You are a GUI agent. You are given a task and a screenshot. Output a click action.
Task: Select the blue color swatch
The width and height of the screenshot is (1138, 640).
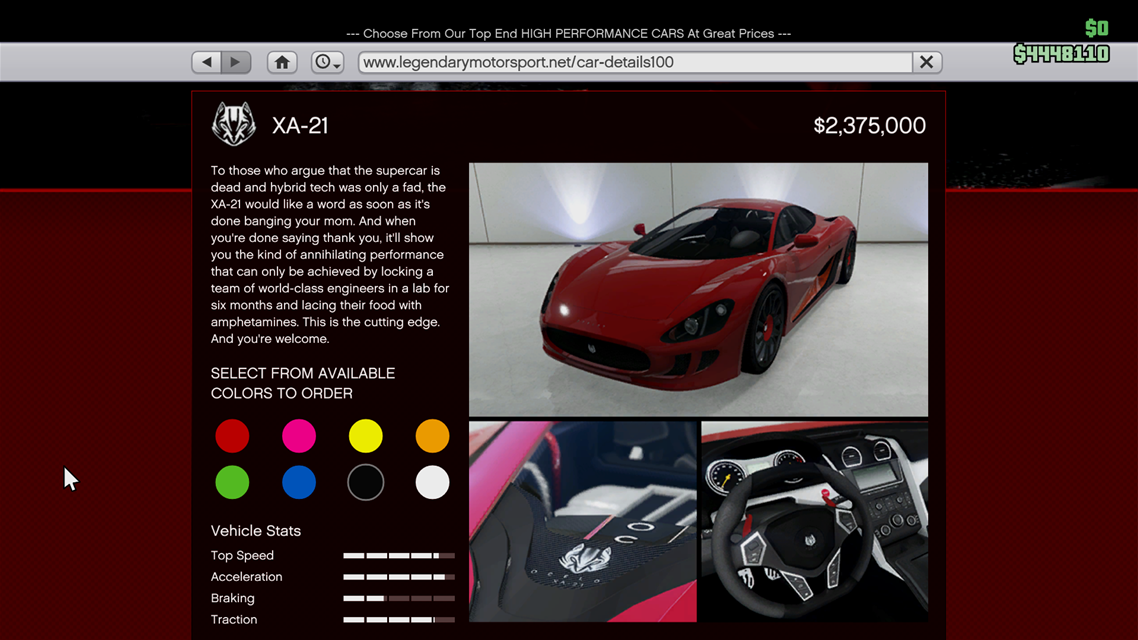click(299, 483)
